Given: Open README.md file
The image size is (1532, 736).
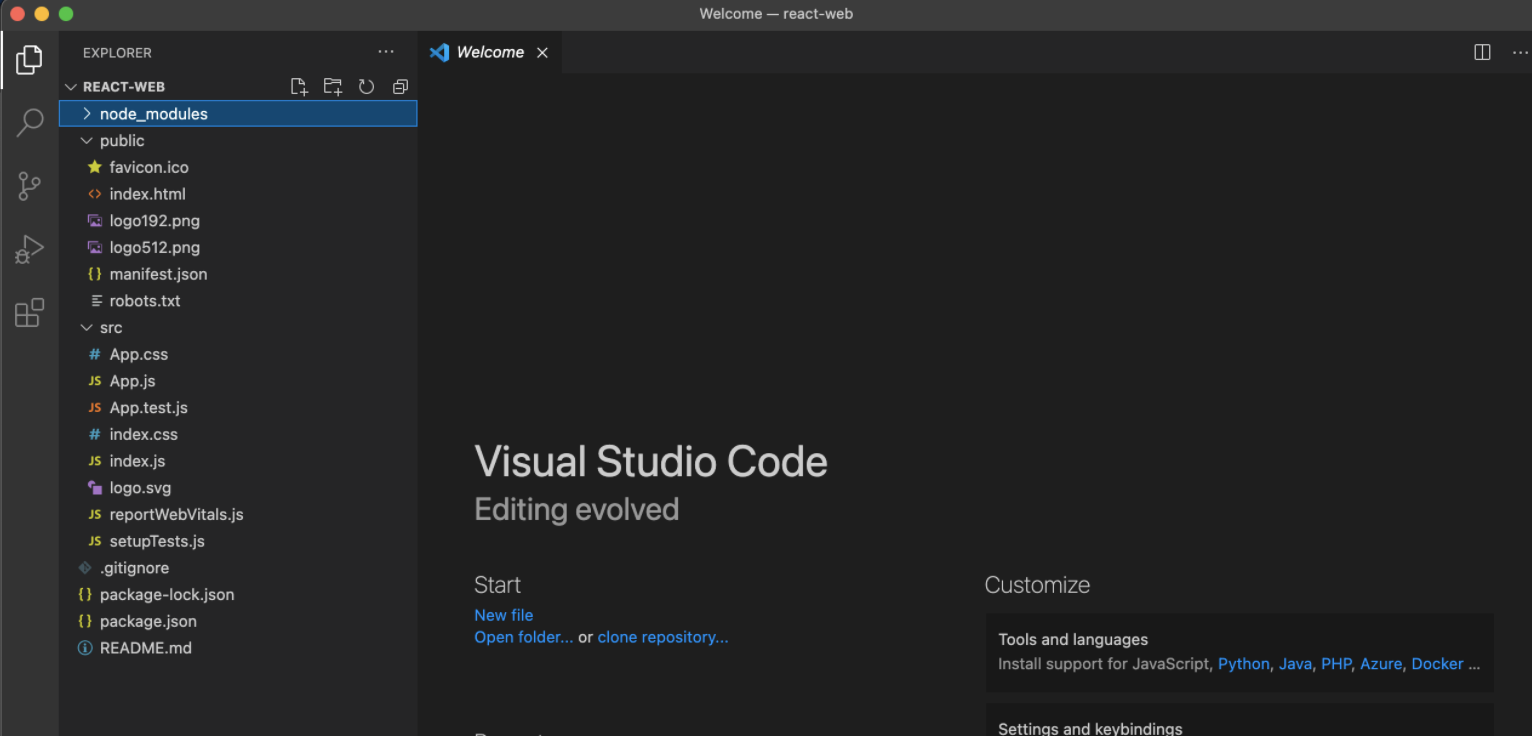Looking at the screenshot, I should (x=238, y=648).
